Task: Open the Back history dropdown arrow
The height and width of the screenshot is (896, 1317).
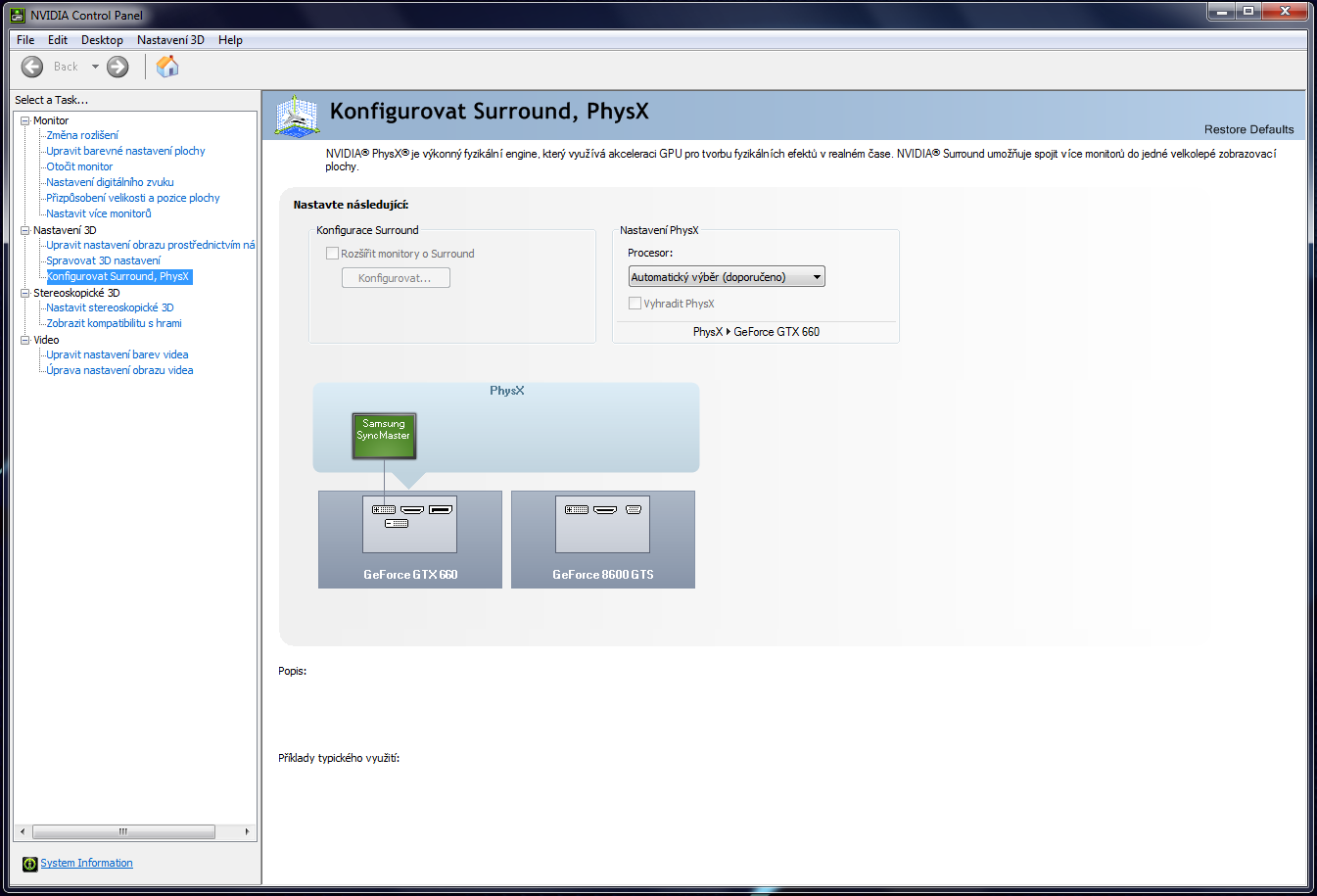Action: pyautogui.click(x=95, y=67)
